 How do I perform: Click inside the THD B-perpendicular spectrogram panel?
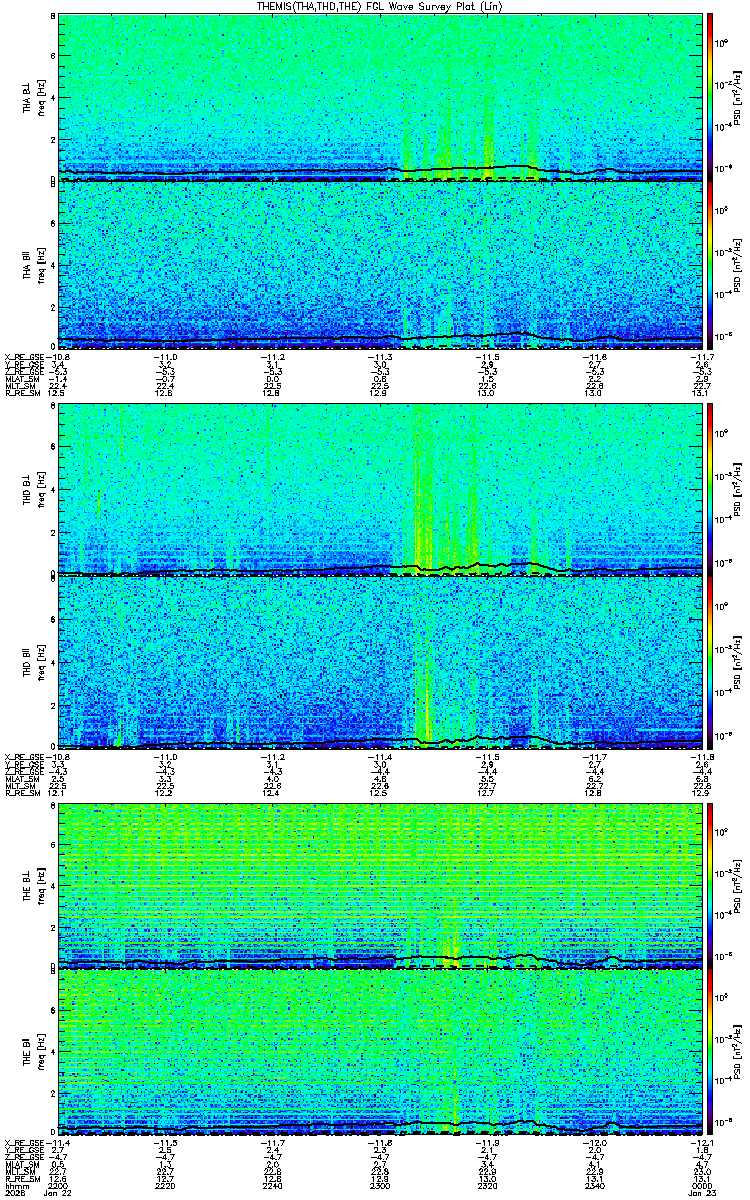coord(381,490)
